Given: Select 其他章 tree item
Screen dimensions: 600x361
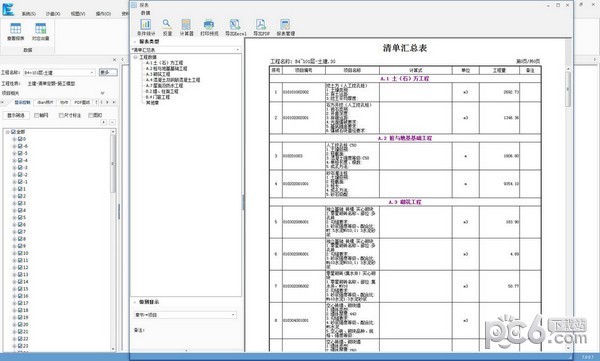Looking at the screenshot, I should coord(152,103).
